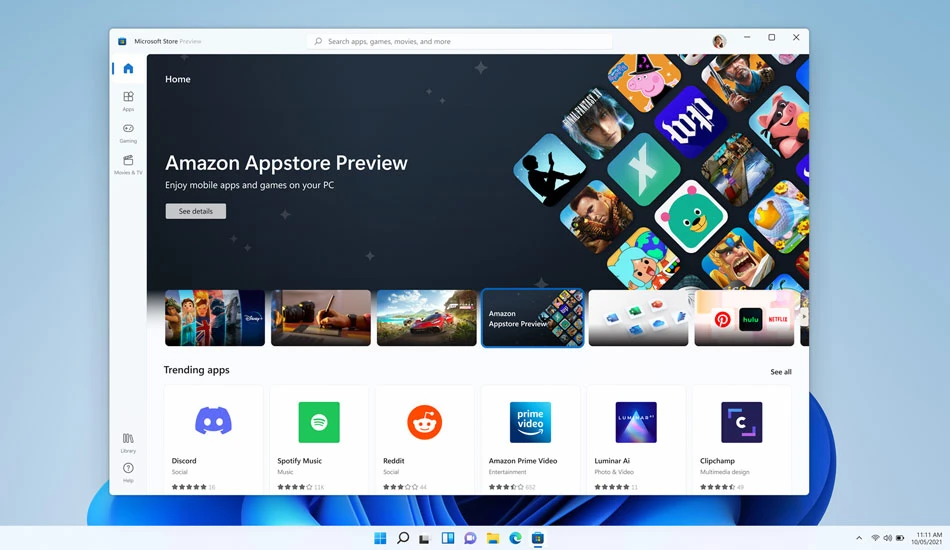Click See all for Trending apps
The width and height of the screenshot is (950, 550).
(780, 372)
